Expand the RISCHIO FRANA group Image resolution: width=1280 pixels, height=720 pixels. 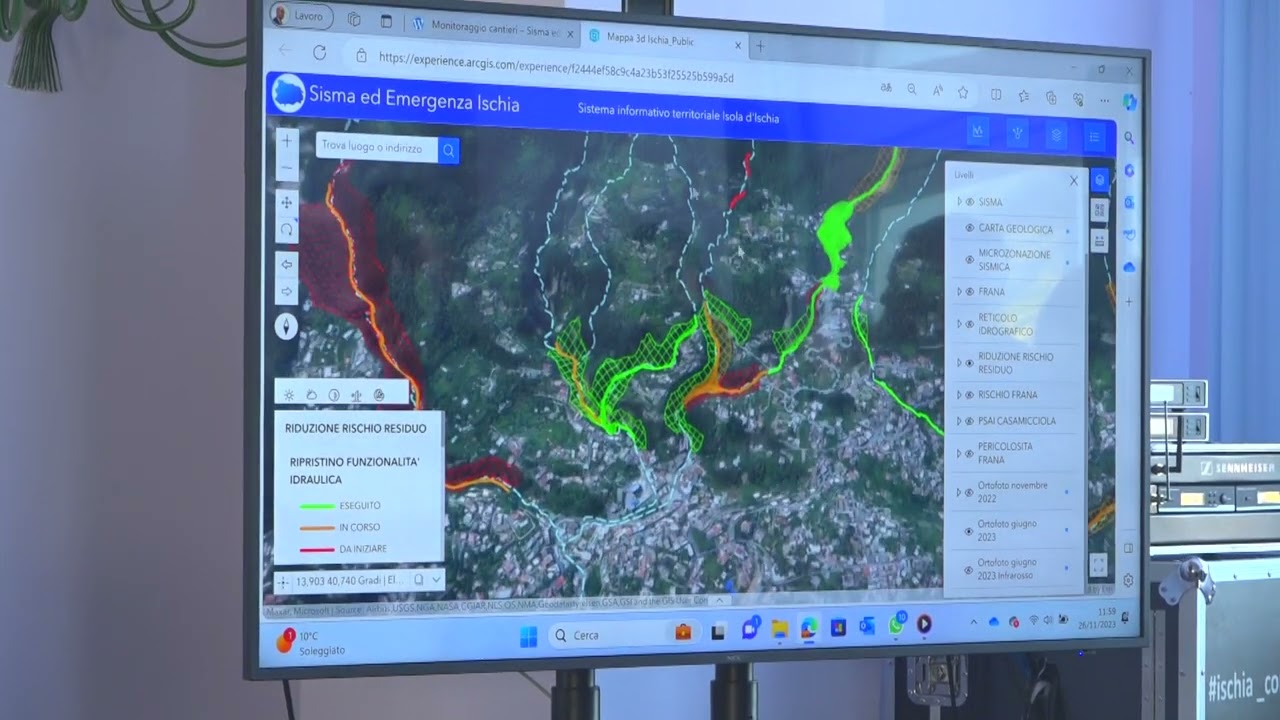(x=959, y=395)
